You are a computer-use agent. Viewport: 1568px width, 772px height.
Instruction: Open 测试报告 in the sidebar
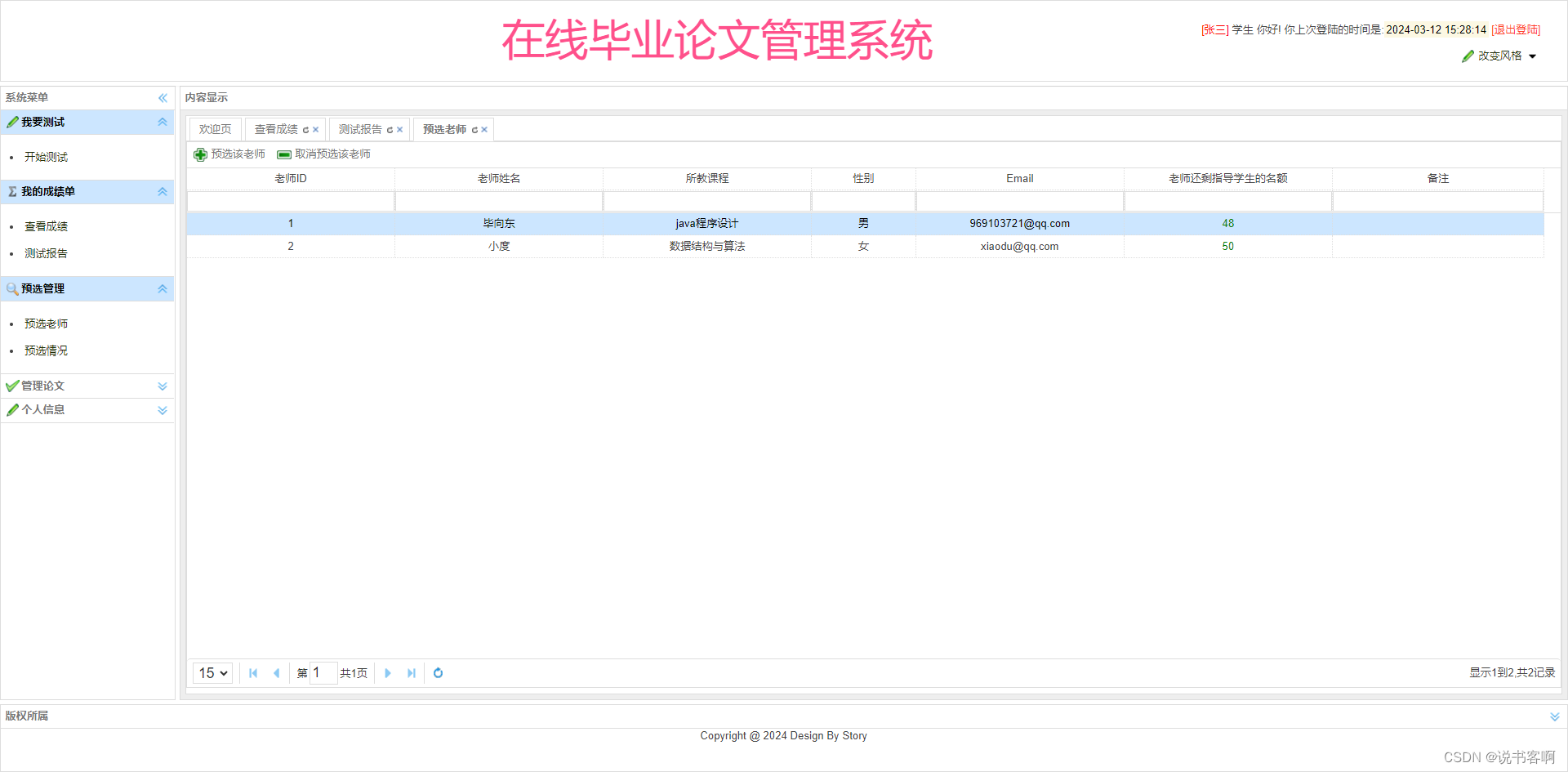[x=46, y=253]
